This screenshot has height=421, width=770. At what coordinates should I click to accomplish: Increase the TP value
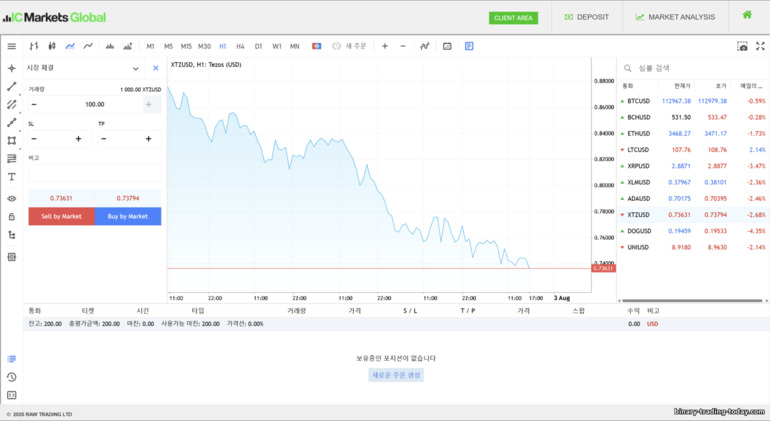(x=148, y=139)
